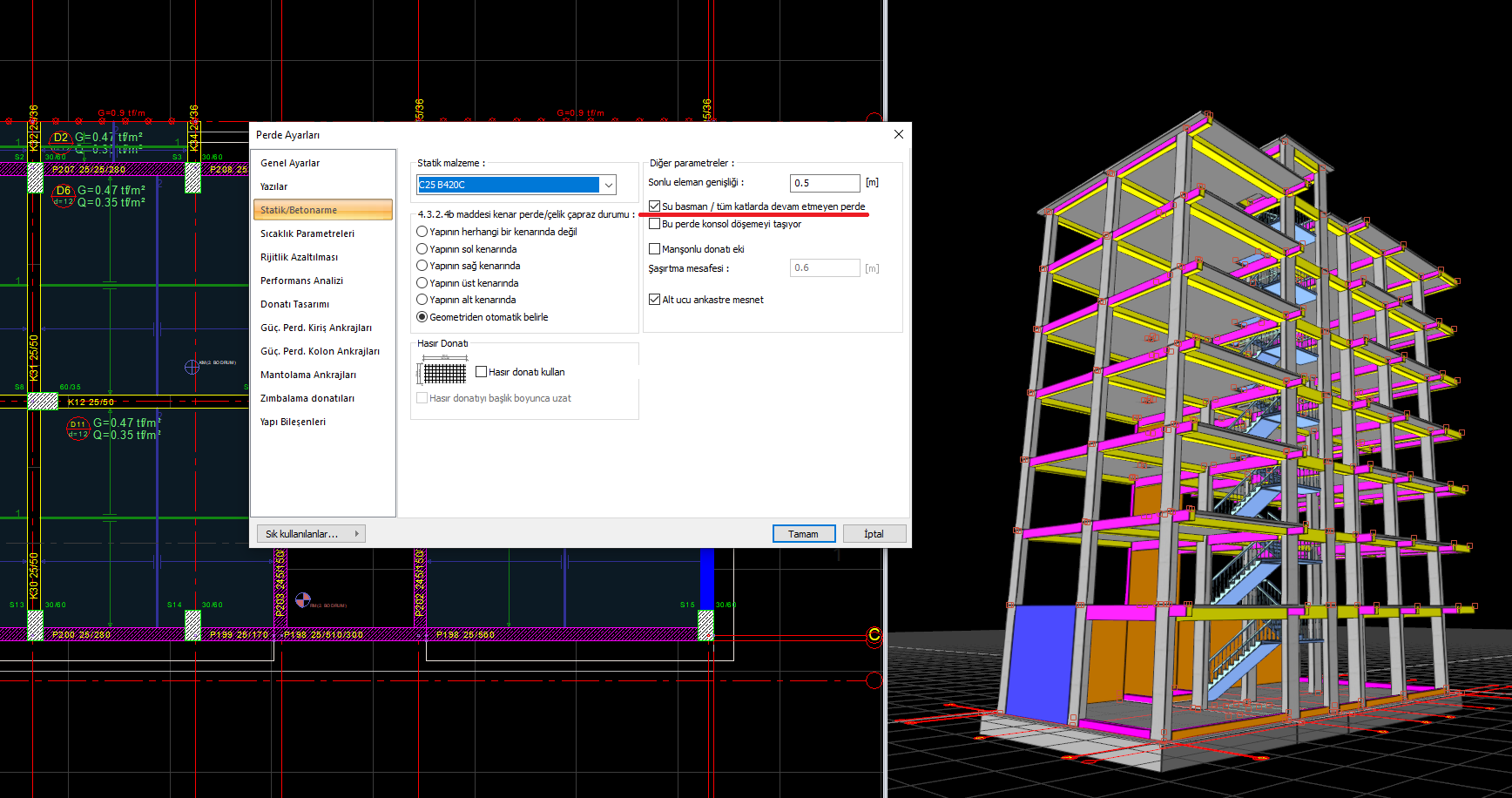The height and width of the screenshot is (798, 1512).
Task: Click the P198 25/510/300 wall label
Action: [324, 635]
